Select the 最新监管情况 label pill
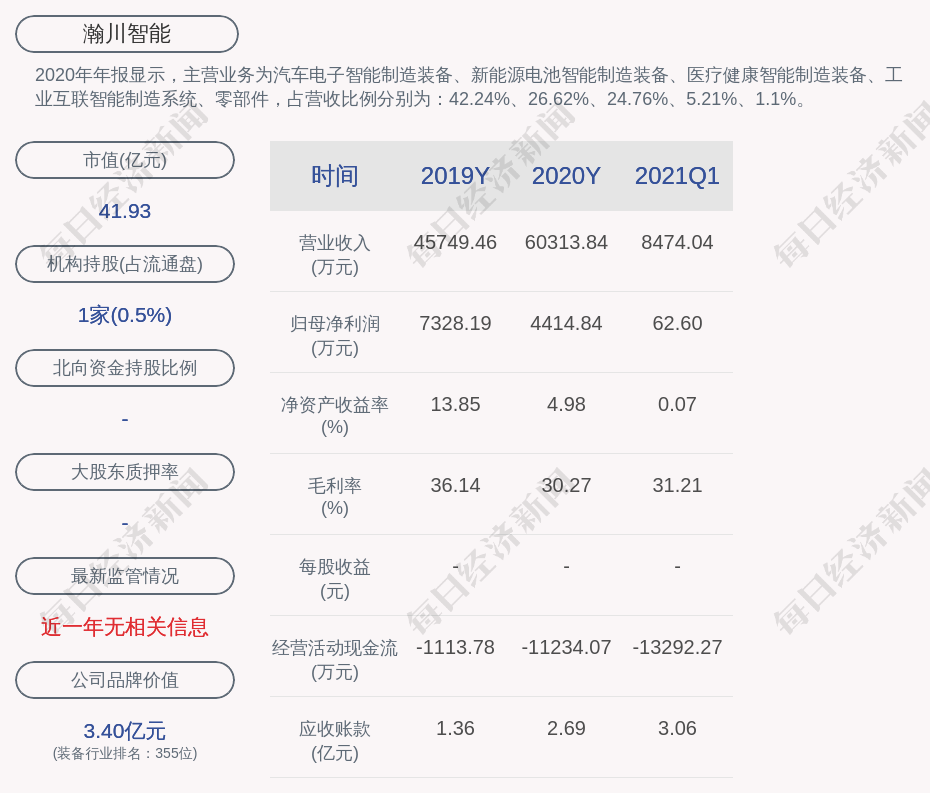 125,576
